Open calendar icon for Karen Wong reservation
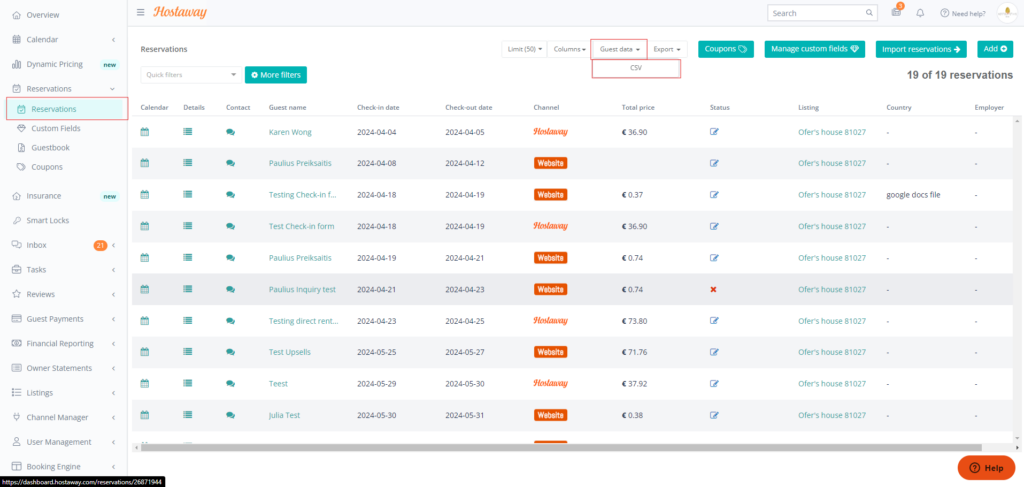 (x=145, y=131)
